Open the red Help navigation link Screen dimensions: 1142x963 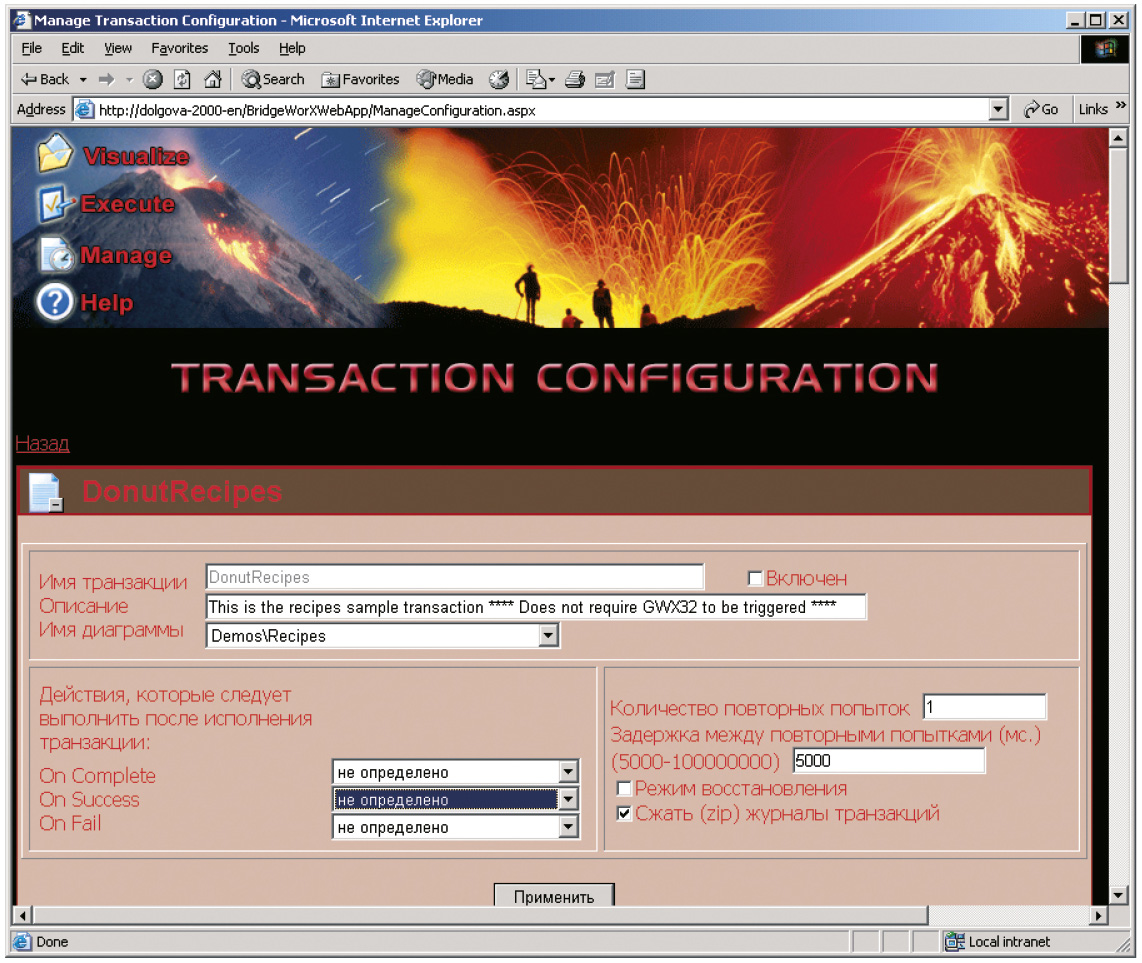(x=106, y=302)
